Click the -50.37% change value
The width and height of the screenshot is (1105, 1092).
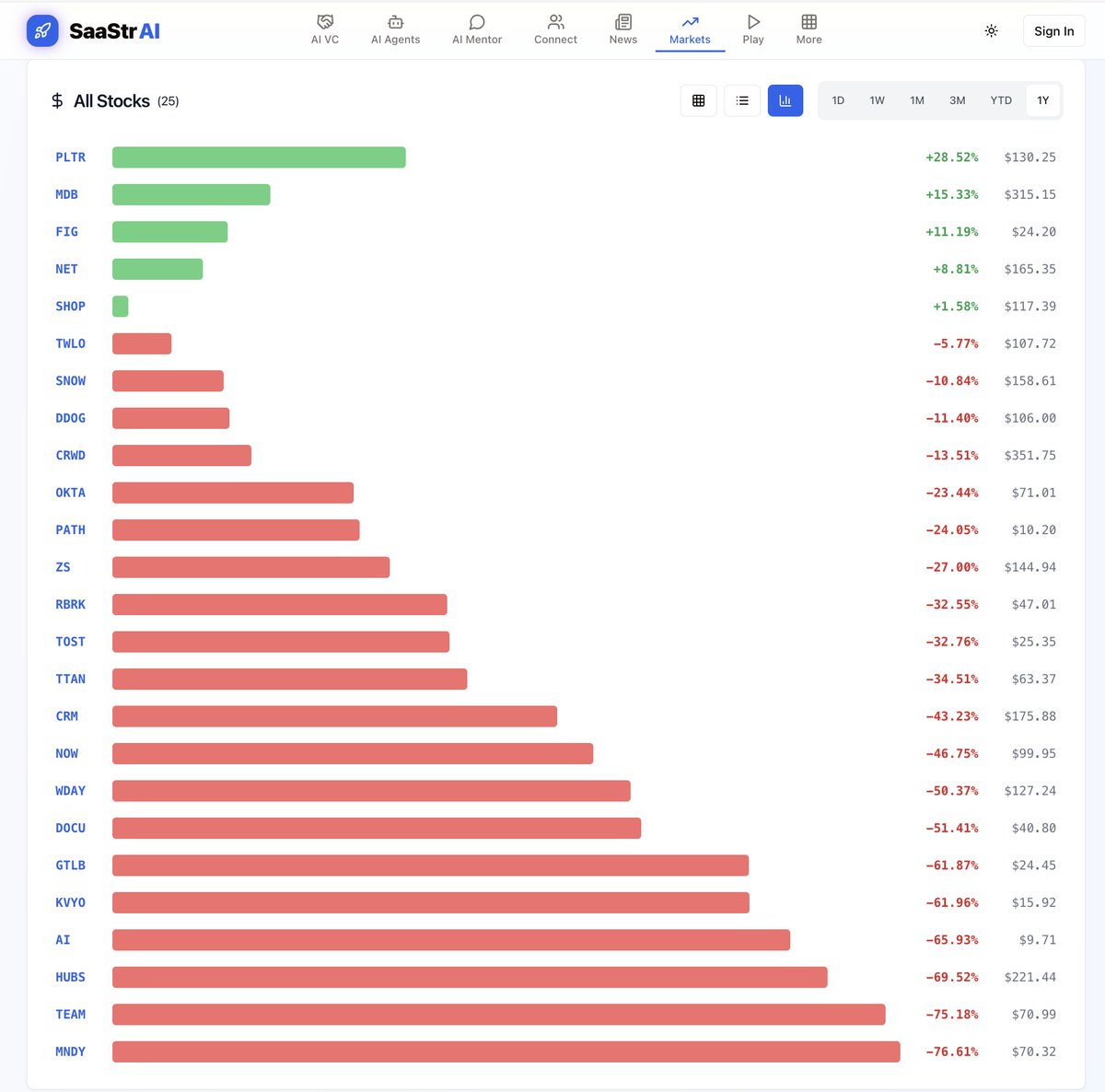coord(952,791)
